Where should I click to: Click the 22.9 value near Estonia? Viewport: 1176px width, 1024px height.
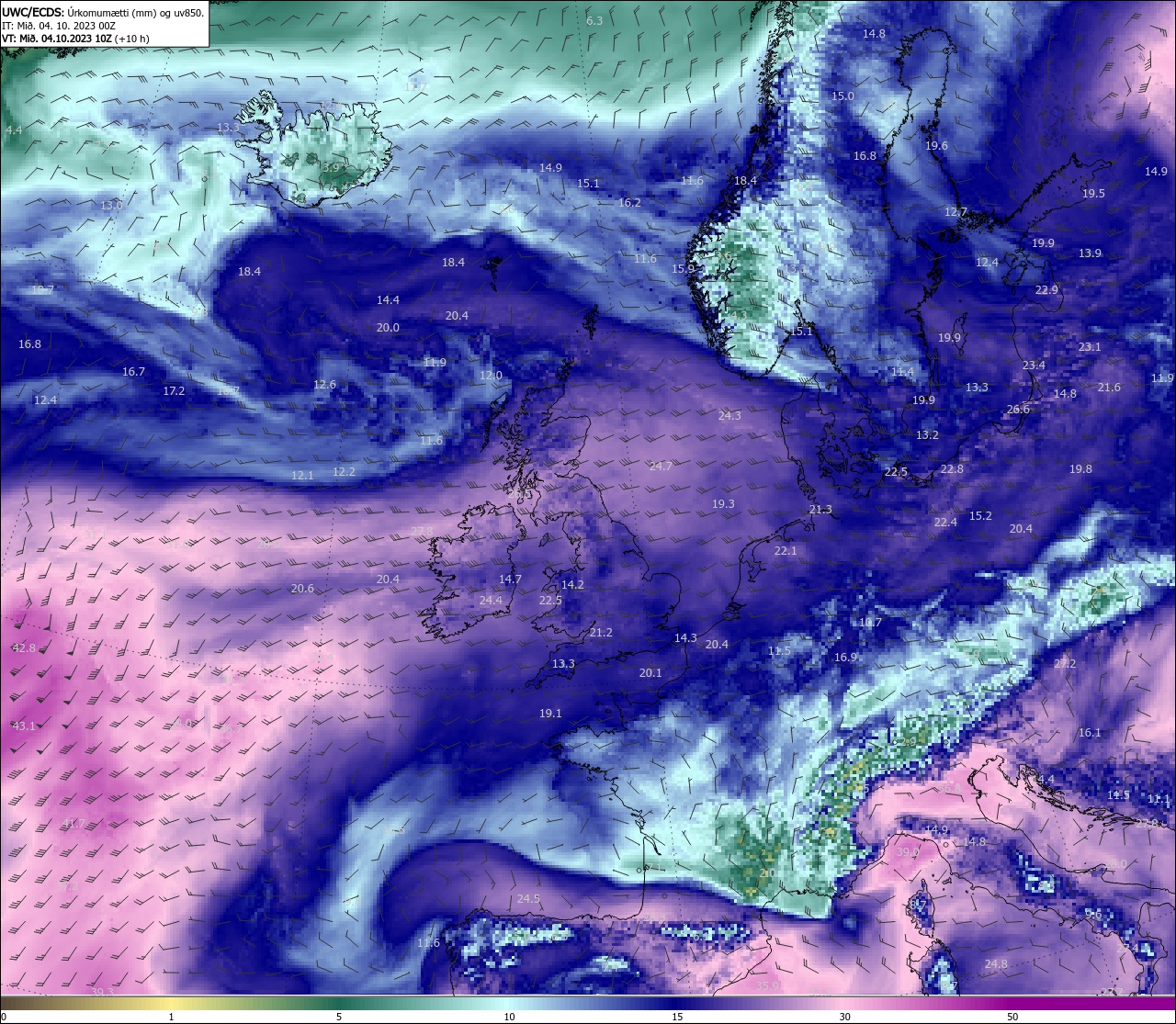1046,289
